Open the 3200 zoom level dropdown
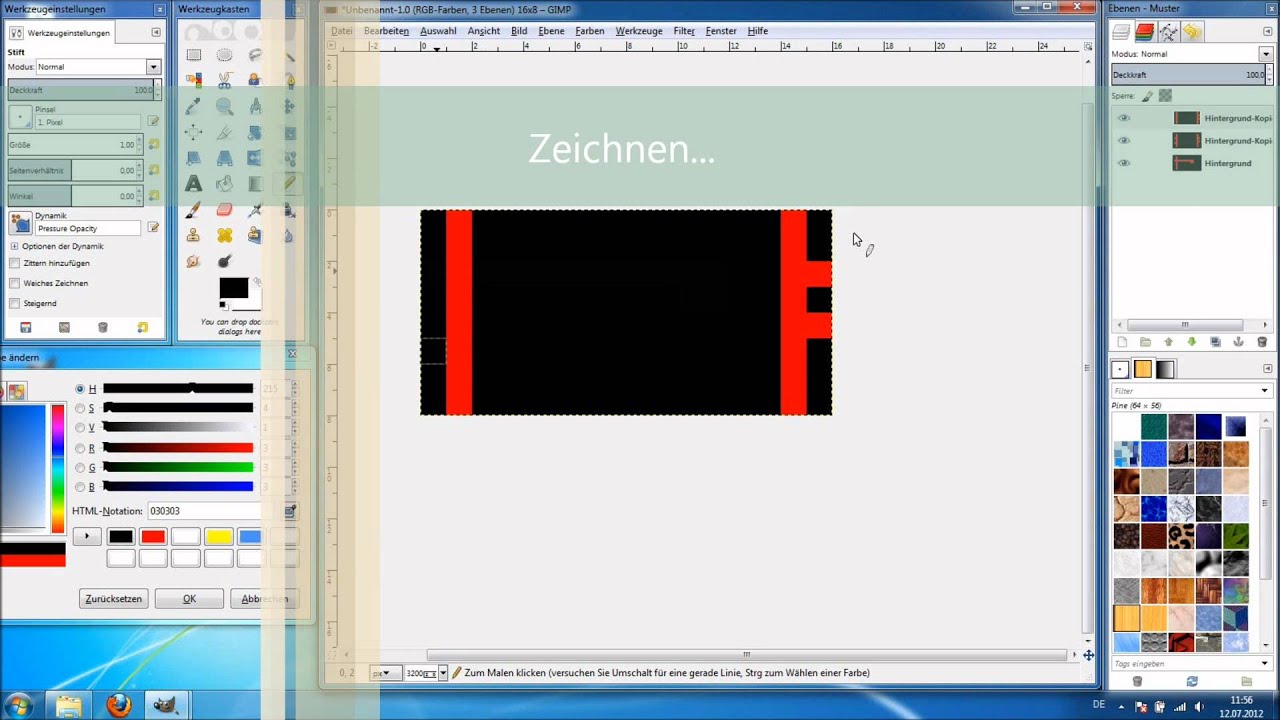 (443, 673)
